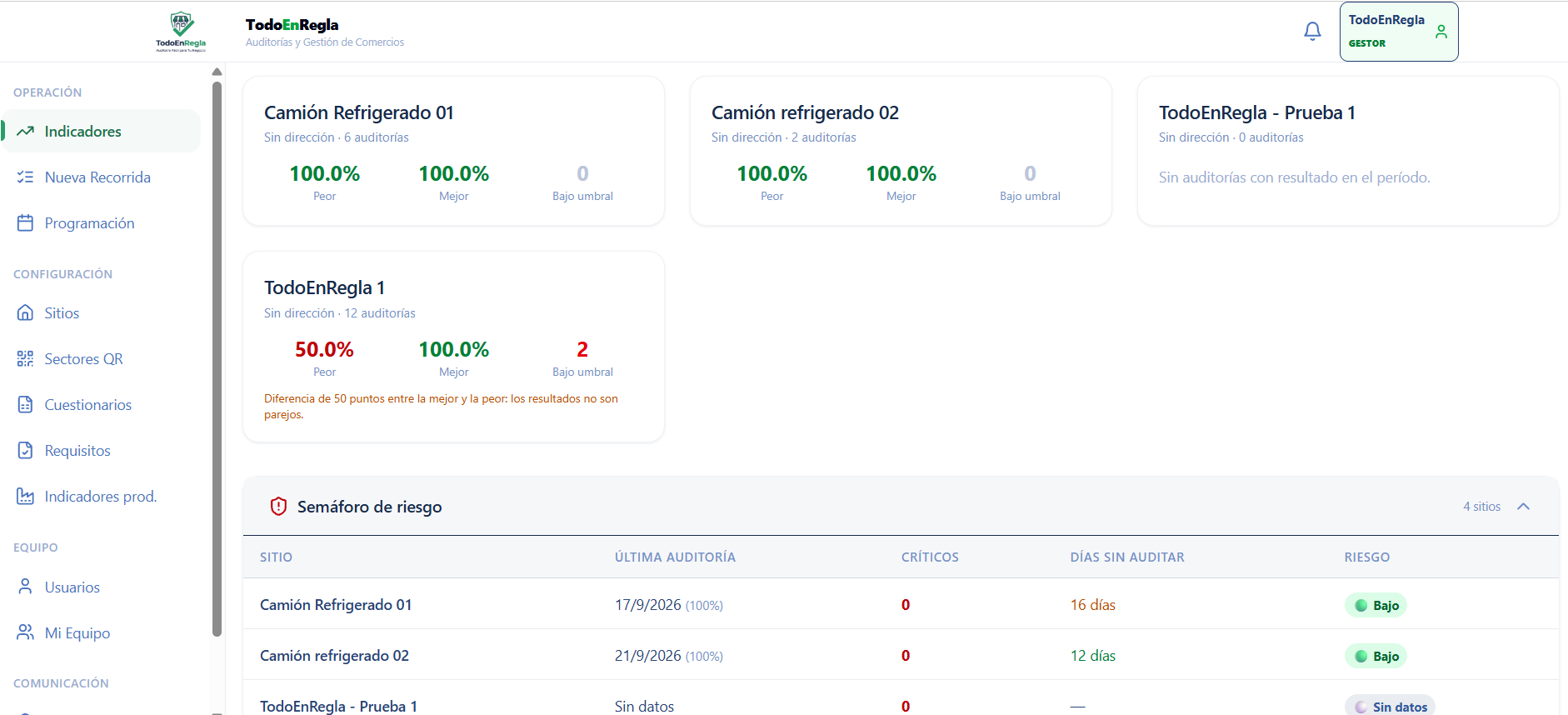
Task: Collapse the Semáforo de riesgo panel
Action: [1524, 507]
